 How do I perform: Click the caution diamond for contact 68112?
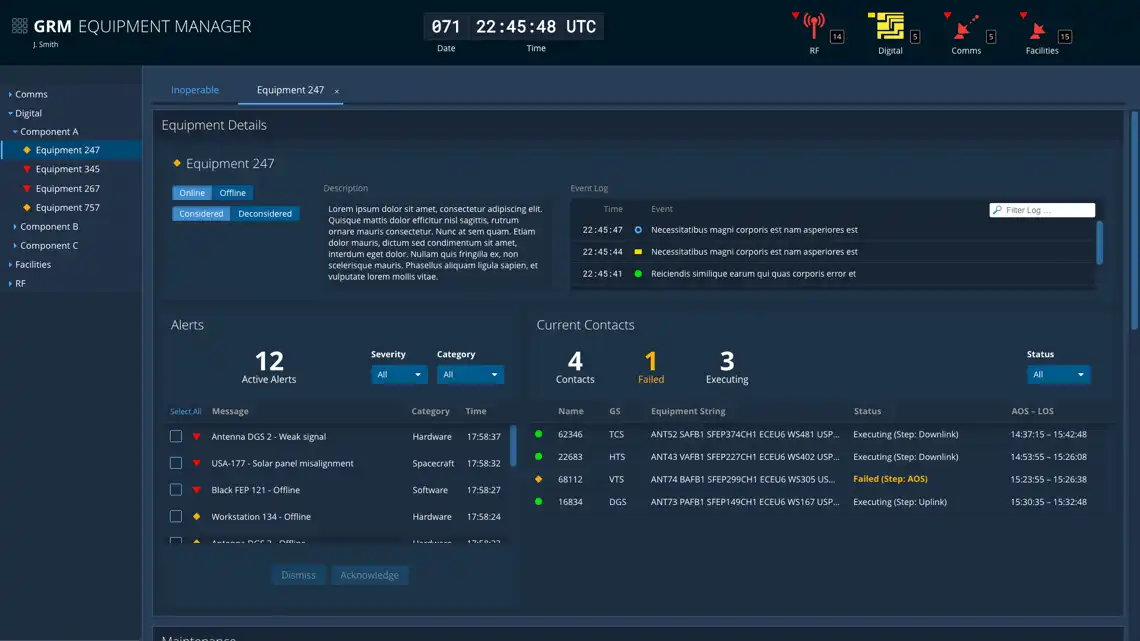pos(539,479)
